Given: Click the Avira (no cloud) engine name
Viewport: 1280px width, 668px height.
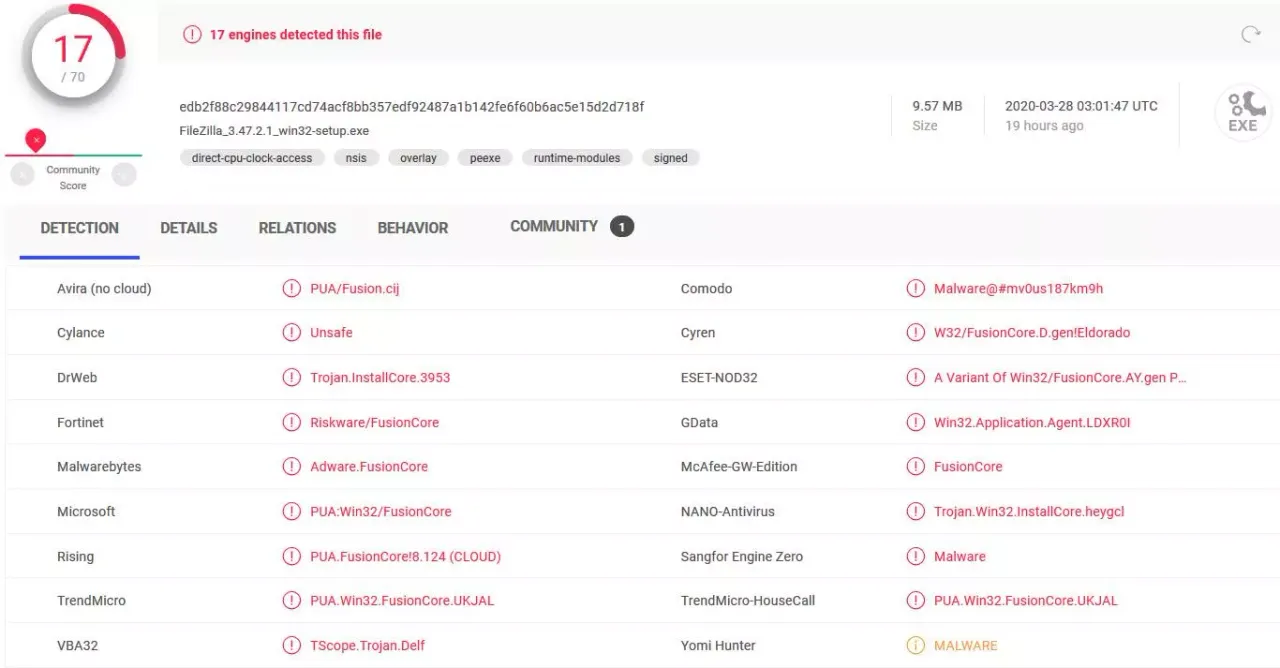Looking at the screenshot, I should tap(104, 289).
